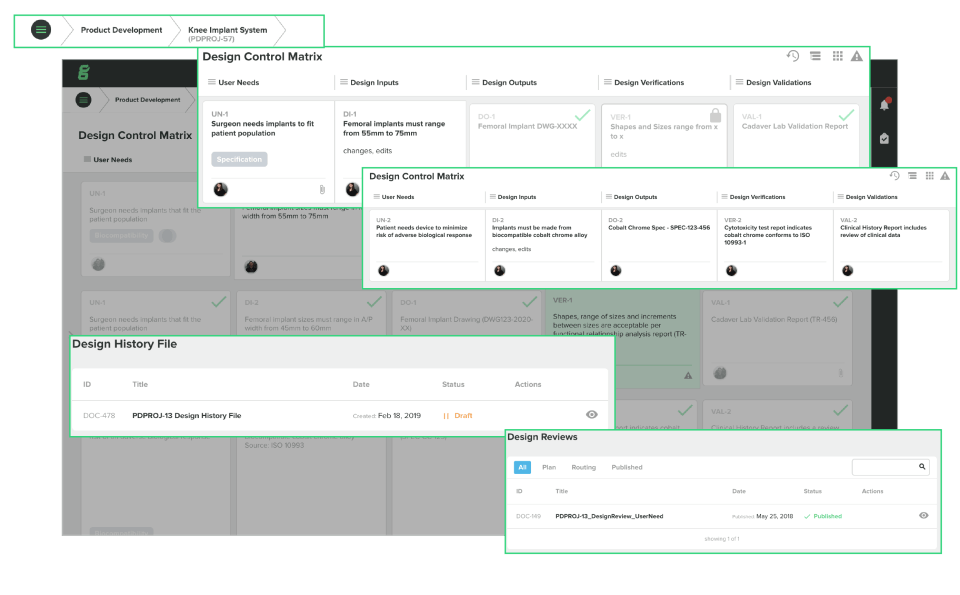
Task: View design review using eye icon for DOC-149
Action: pyautogui.click(x=924, y=515)
